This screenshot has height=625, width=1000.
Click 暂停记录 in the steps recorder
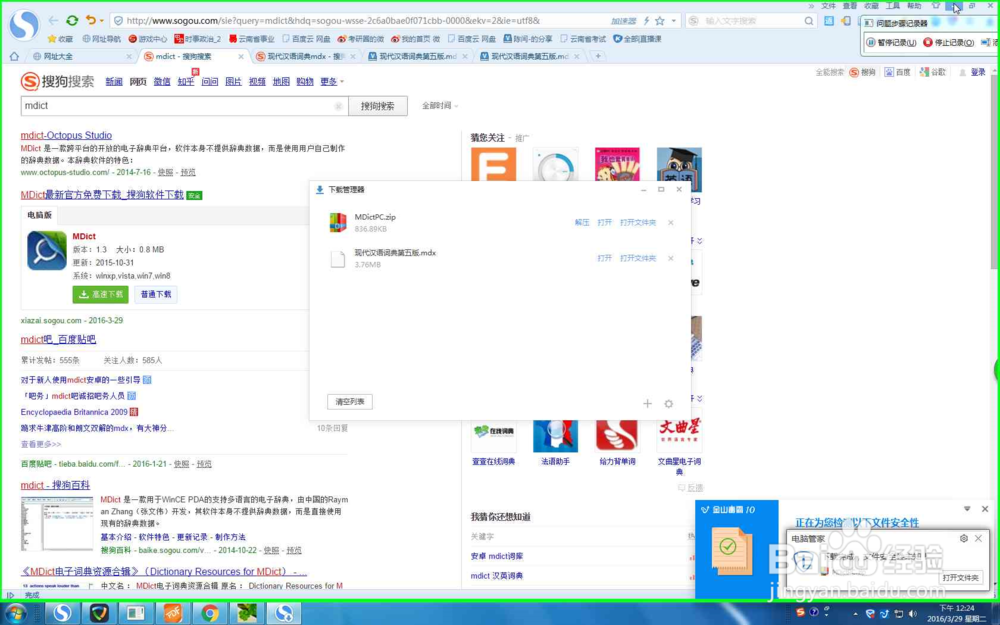(x=891, y=43)
